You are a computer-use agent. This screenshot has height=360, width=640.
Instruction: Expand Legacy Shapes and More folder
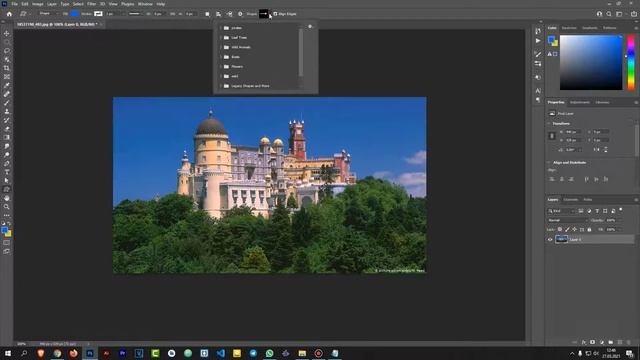pyautogui.click(x=221, y=86)
